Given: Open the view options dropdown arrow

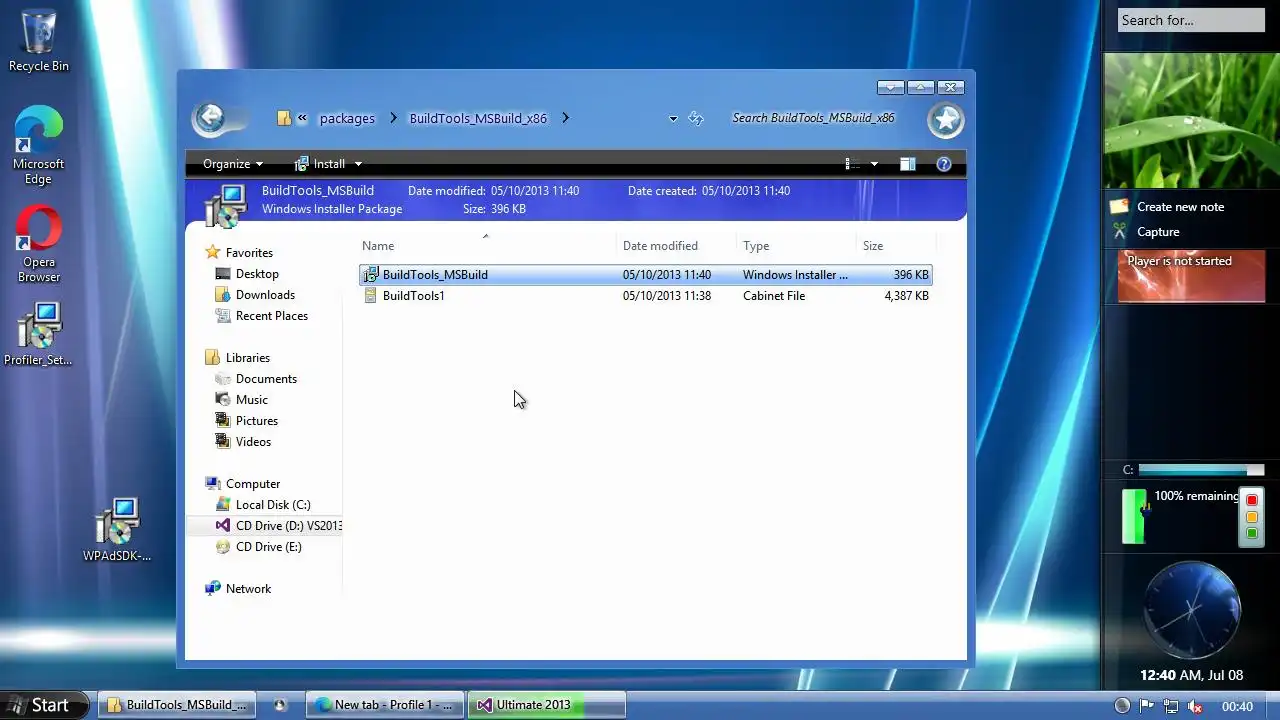Looking at the screenshot, I should 874,164.
